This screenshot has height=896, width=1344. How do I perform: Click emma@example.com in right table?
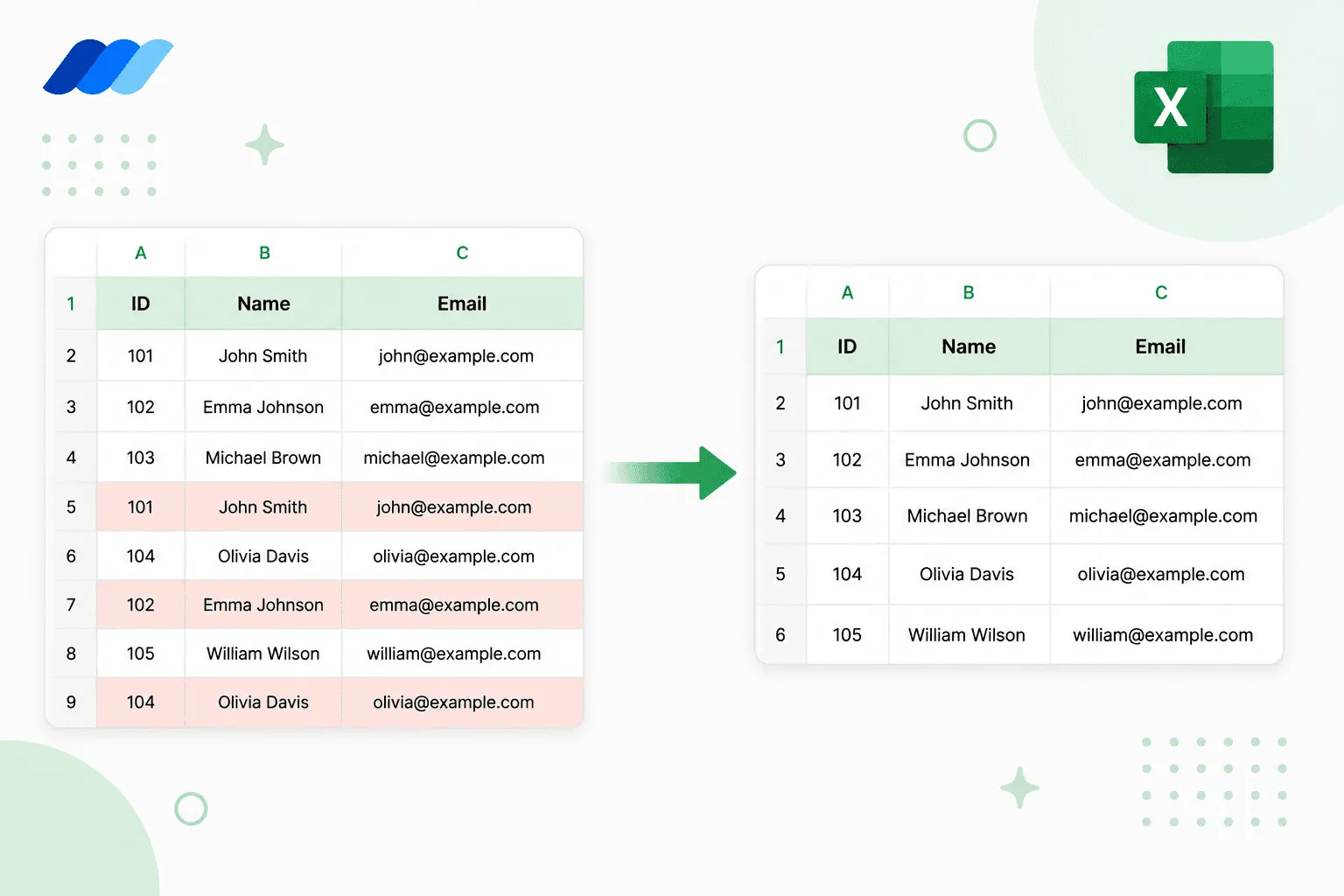[x=1163, y=460]
